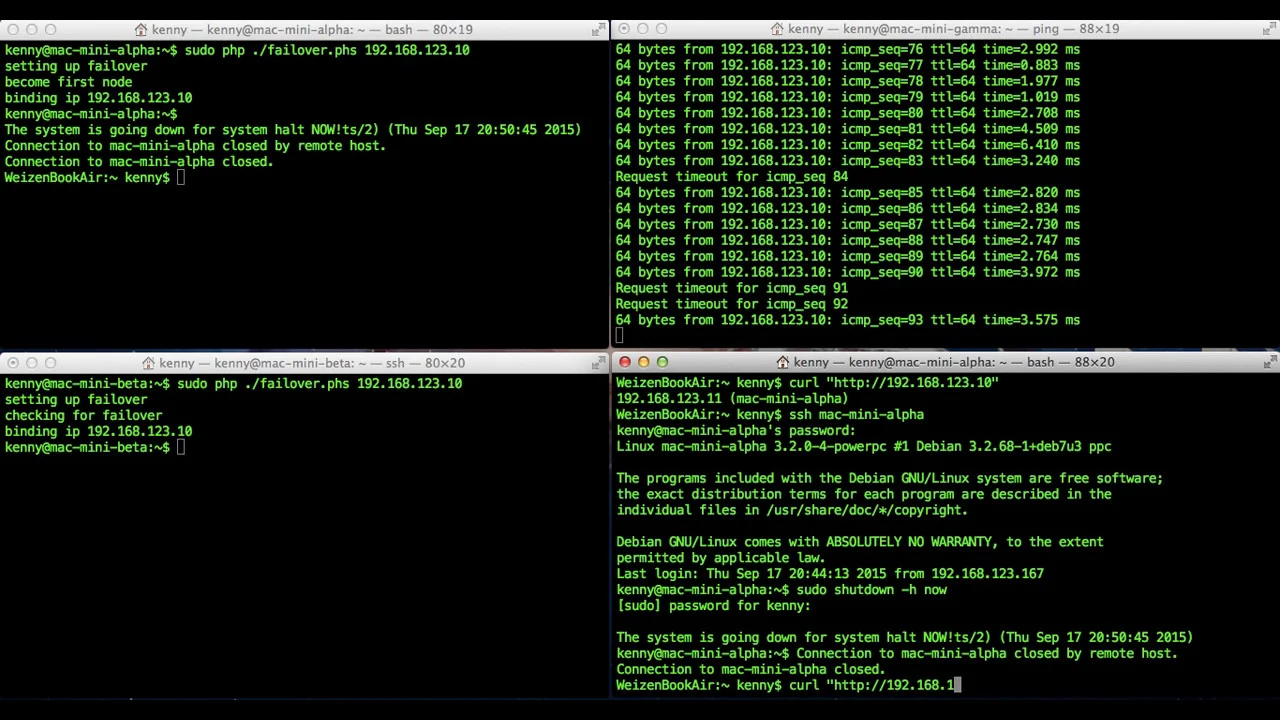Click the ping reply line with icmp_seq=85

coord(847,192)
